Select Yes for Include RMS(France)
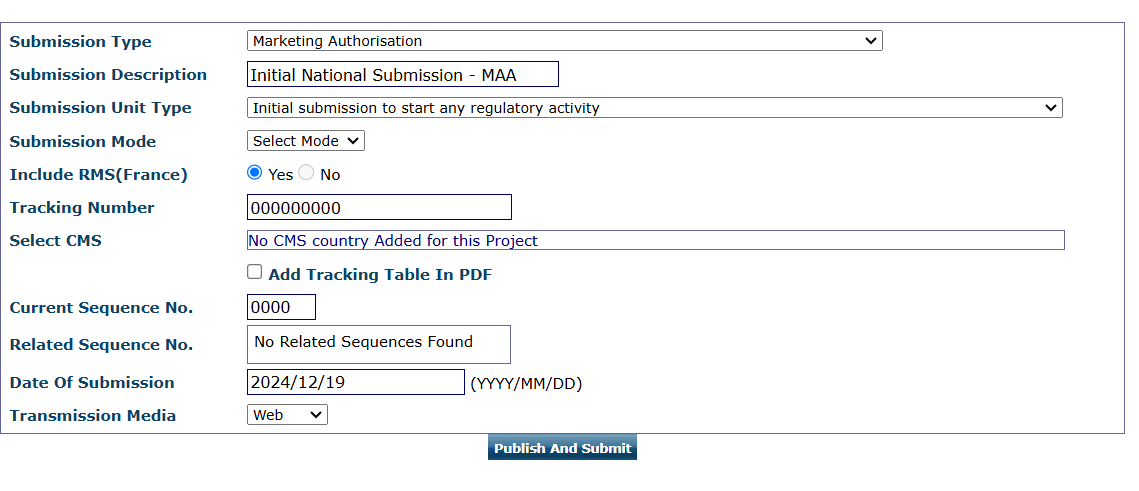This screenshot has width=1139, height=491. 255,173
